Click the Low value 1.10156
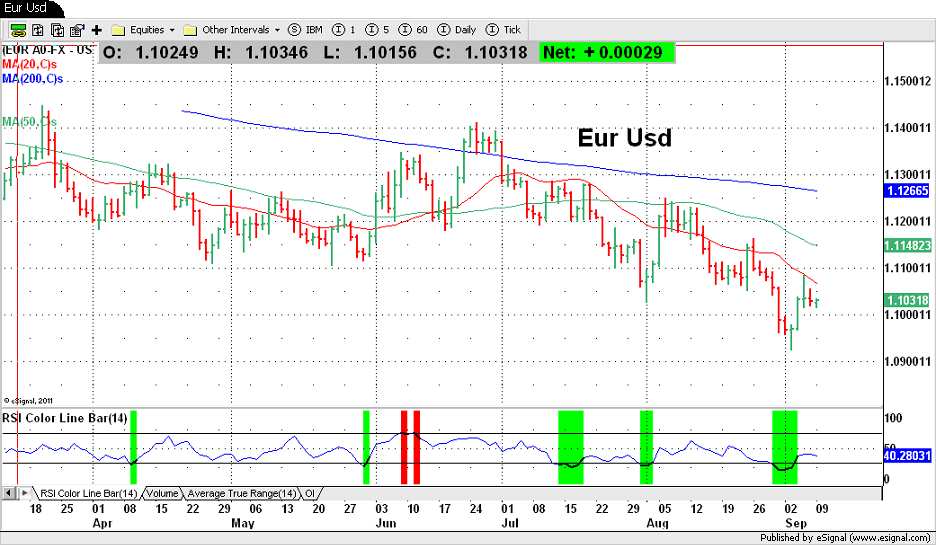The width and height of the screenshot is (936, 545). pos(385,53)
